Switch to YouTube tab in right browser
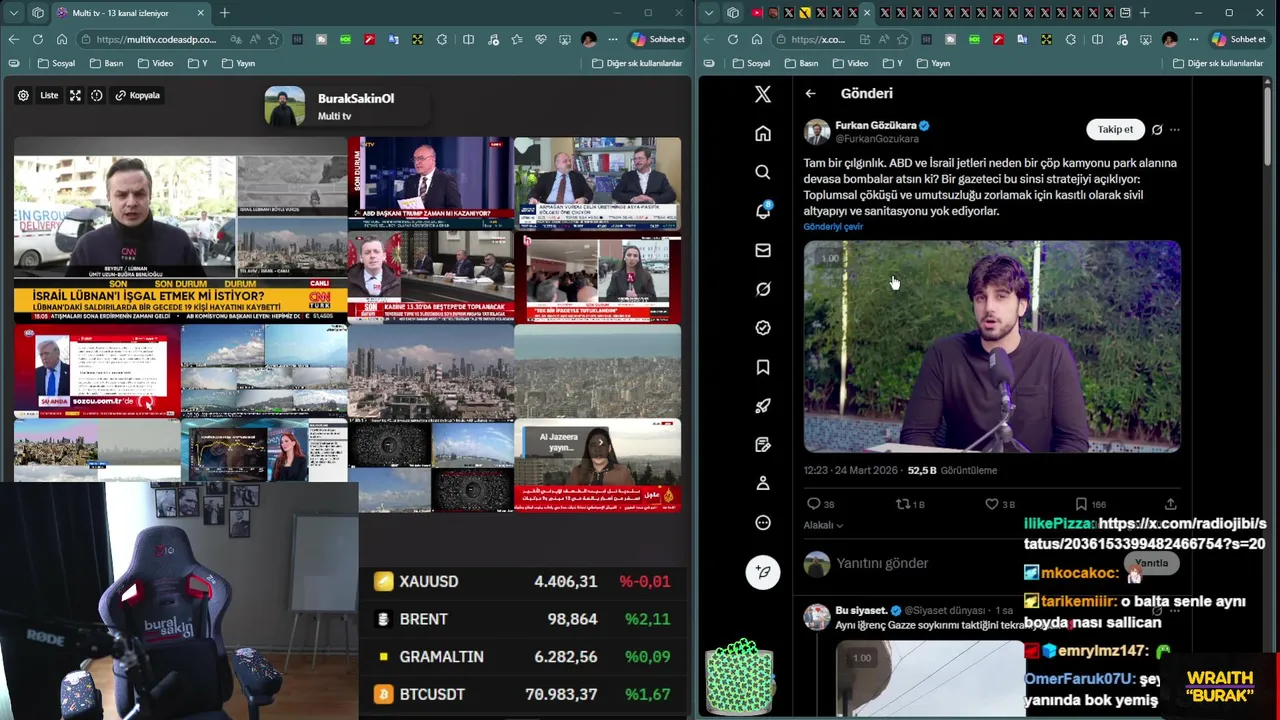 click(x=757, y=13)
